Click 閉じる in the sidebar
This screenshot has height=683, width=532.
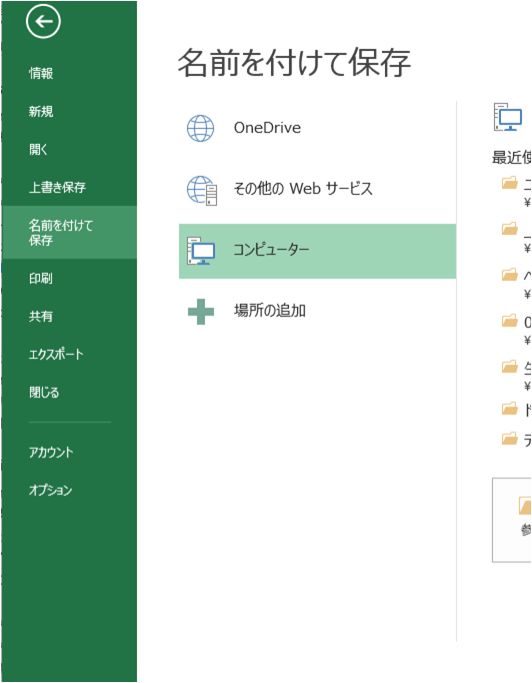point(44,392)
